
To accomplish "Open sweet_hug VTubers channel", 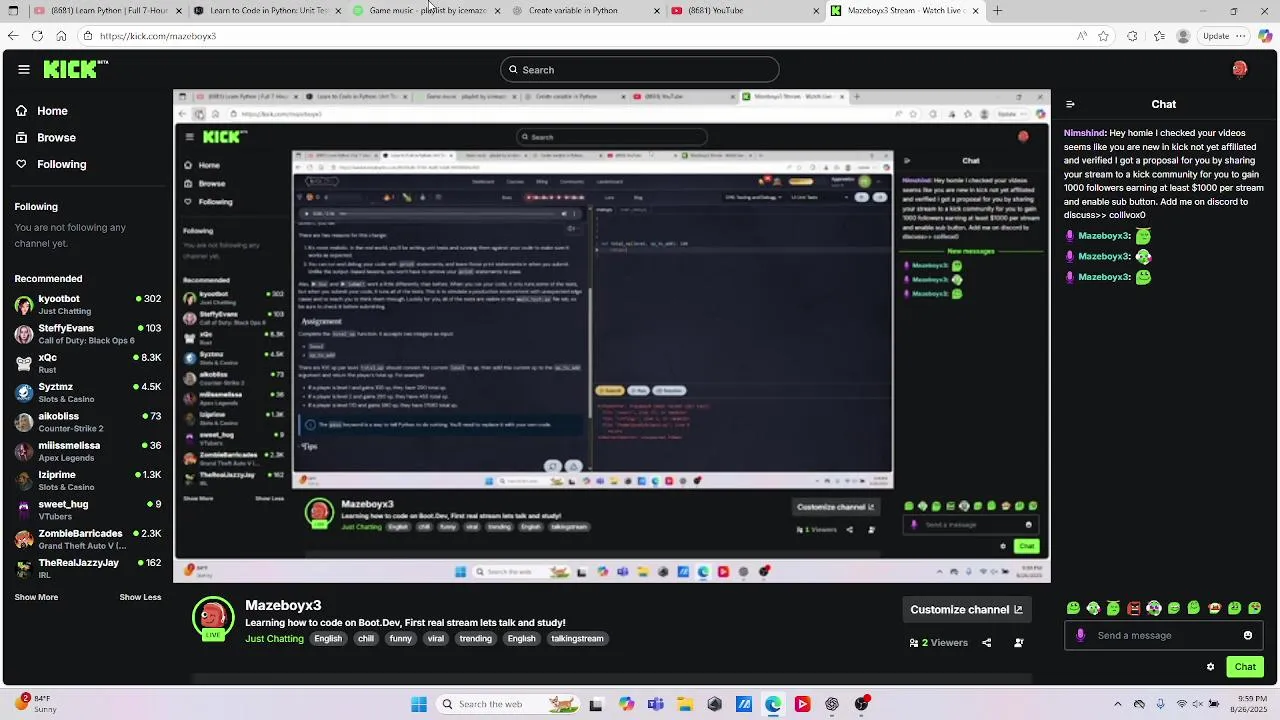I will click(x=88, y=510).
